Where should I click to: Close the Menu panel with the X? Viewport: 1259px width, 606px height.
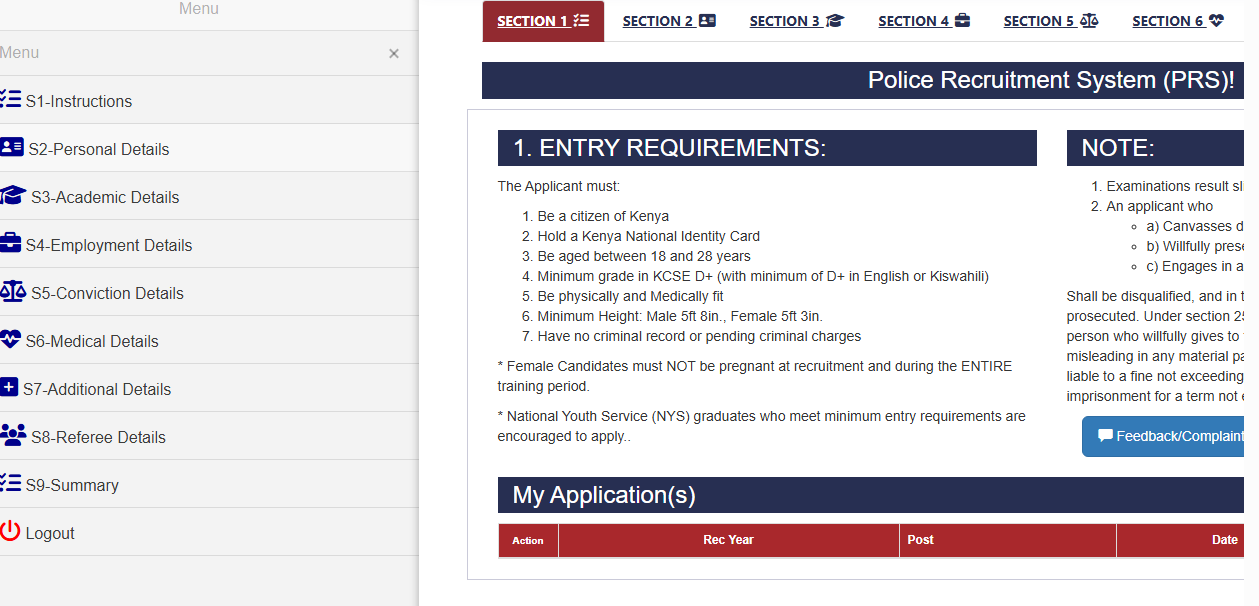[394, 53]
